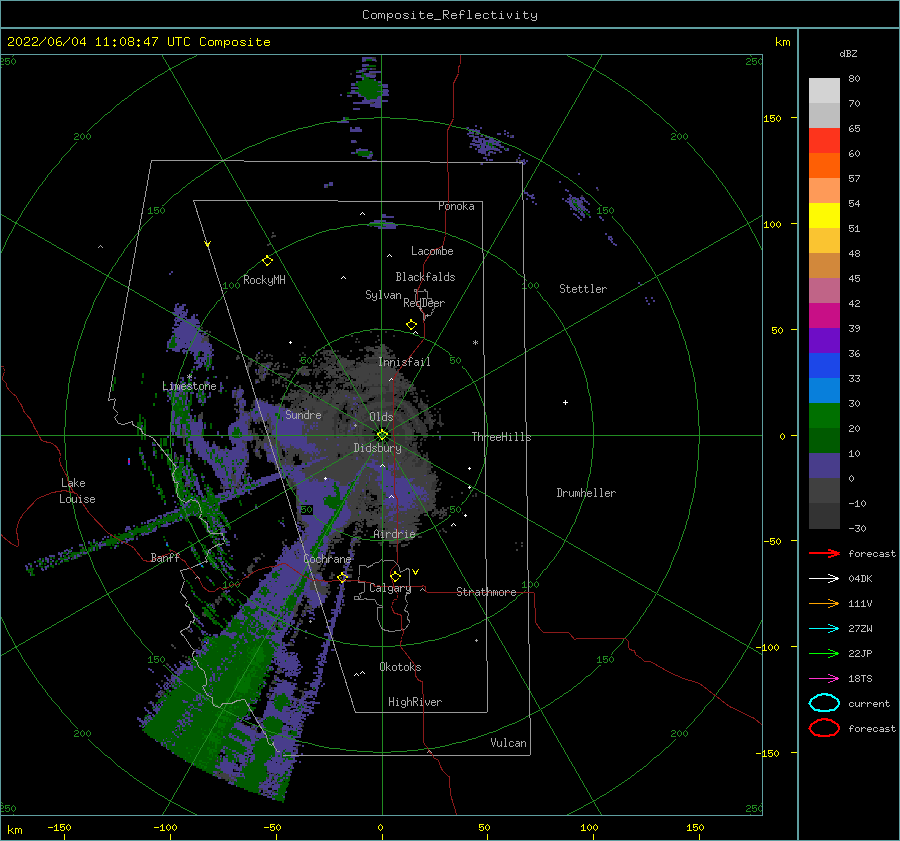Click the cyan 27ZW arrow in legend
The image size is (900, 841).
click(824, 629)
